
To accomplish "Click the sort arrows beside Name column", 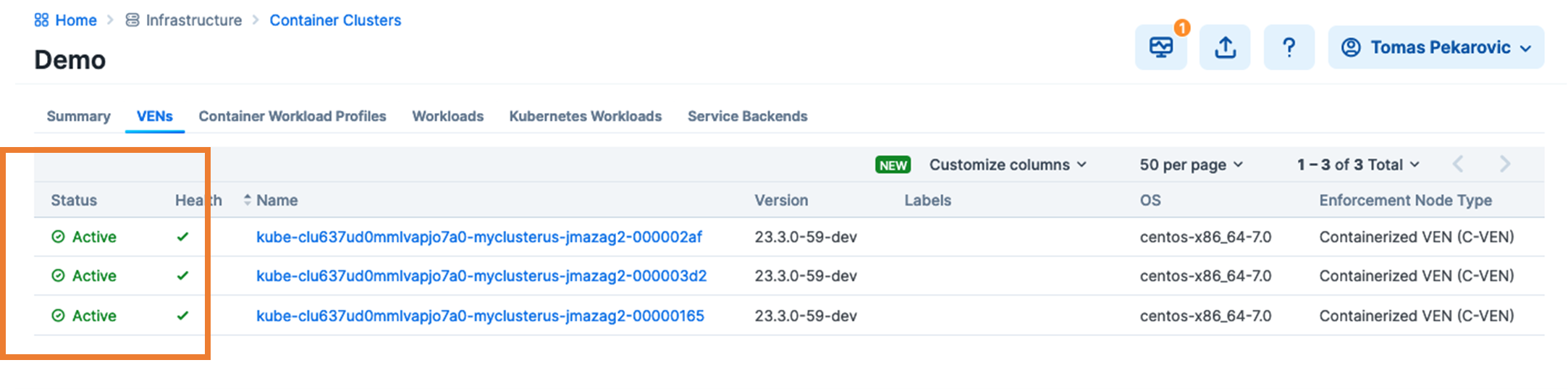I will point(248,200).
